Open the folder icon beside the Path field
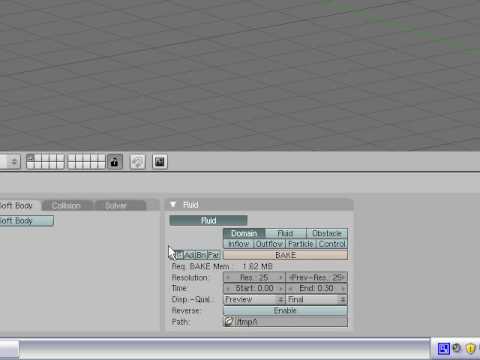Image resolution: width=480 pixels, height=360 pixels. pos(229,322)
